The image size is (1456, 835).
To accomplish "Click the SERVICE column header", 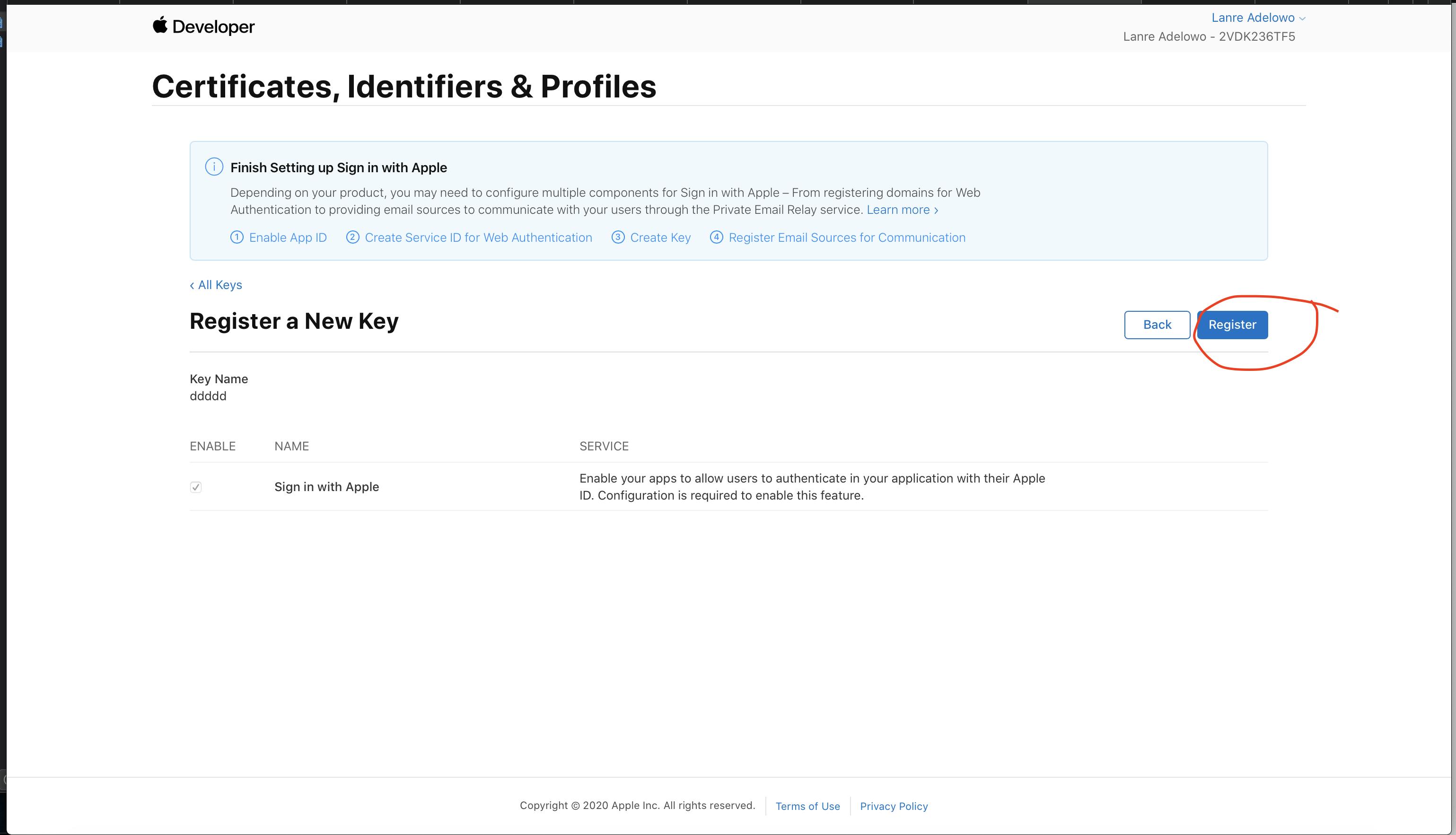I will coord(604,446).
